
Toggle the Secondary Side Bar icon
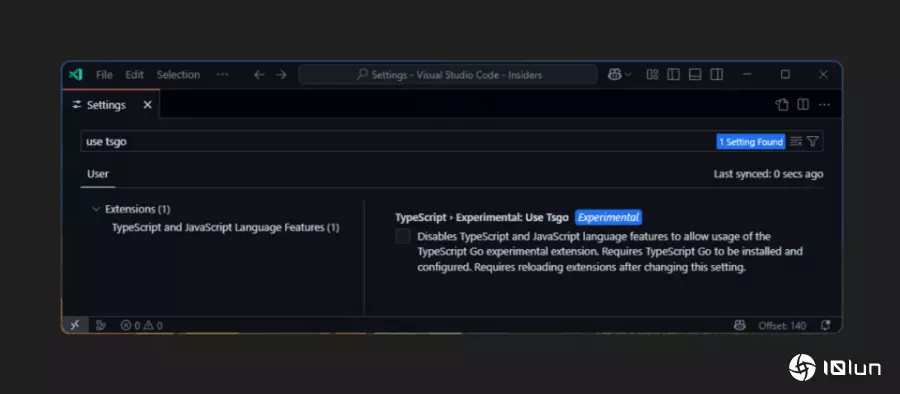716,75
